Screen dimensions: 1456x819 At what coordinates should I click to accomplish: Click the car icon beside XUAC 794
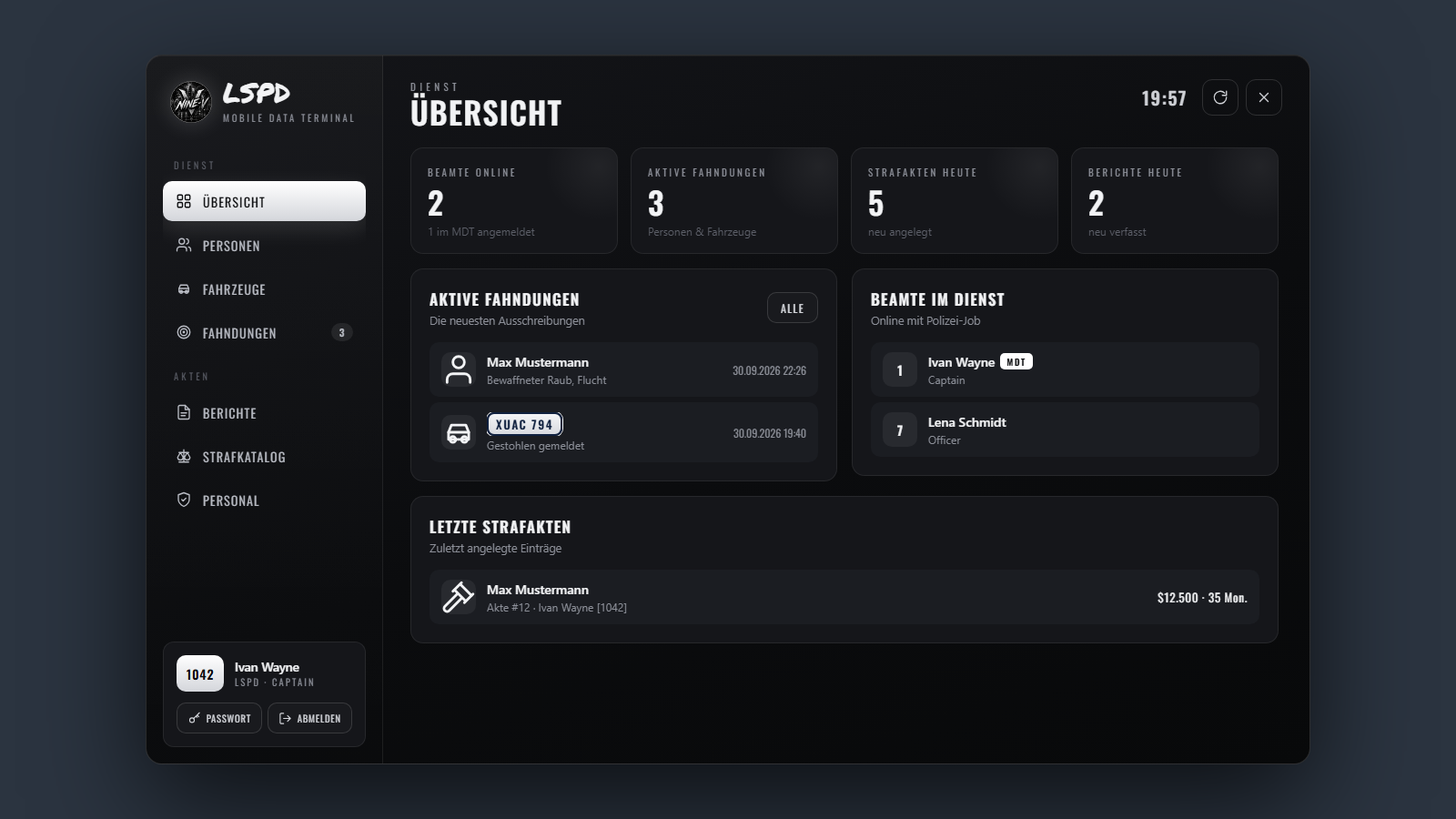pos(459,432)
